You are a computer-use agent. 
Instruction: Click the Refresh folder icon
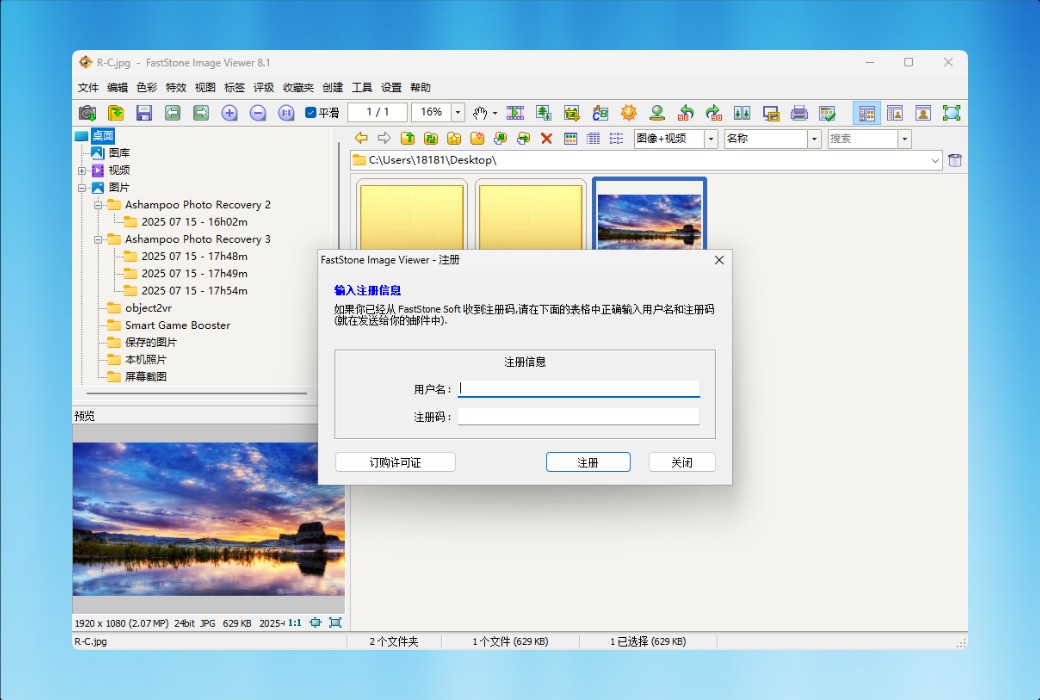click(430, 138)
